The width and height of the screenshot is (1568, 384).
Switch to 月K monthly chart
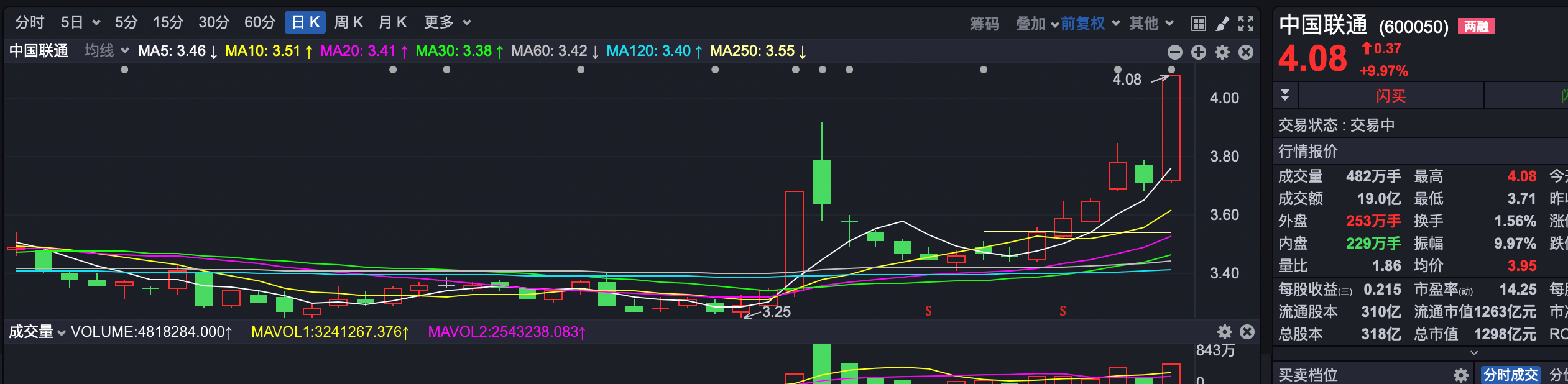(x=393, y=22)
